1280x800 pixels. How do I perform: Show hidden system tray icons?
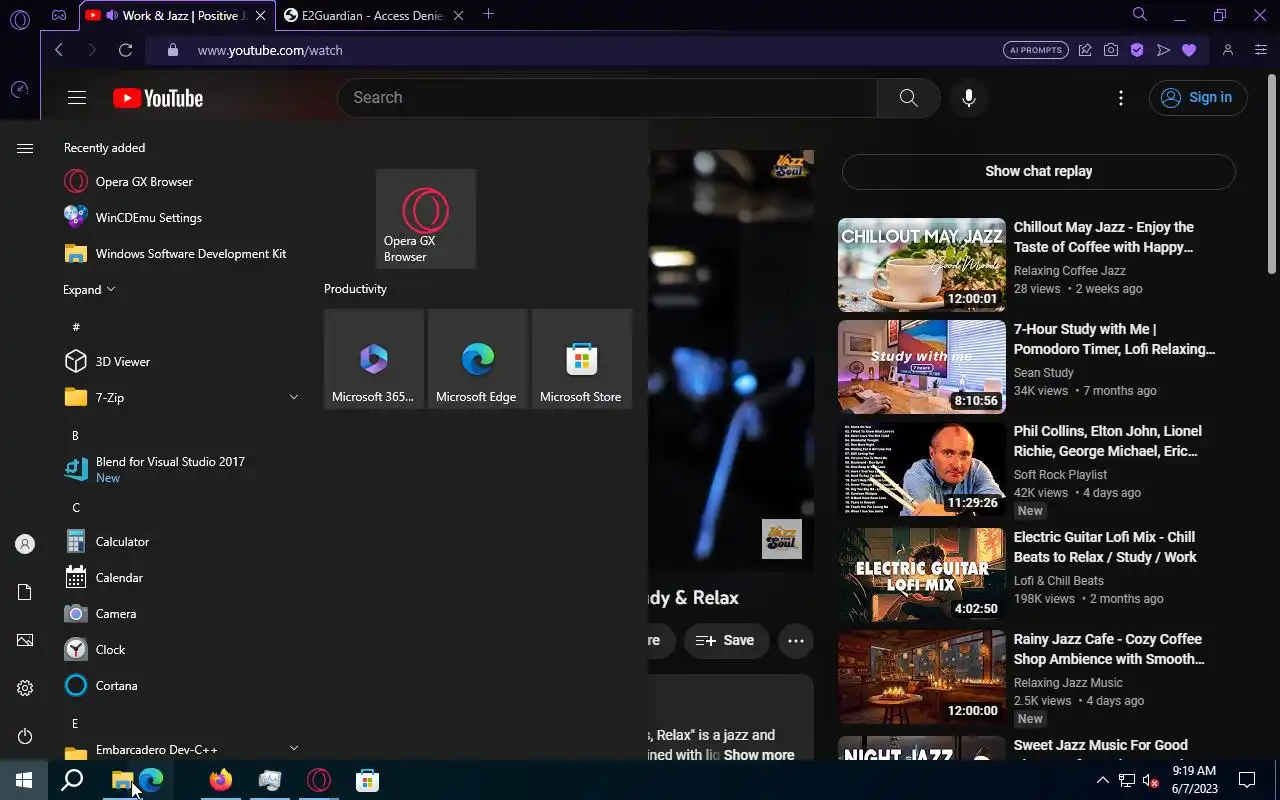coord(1102,780)
